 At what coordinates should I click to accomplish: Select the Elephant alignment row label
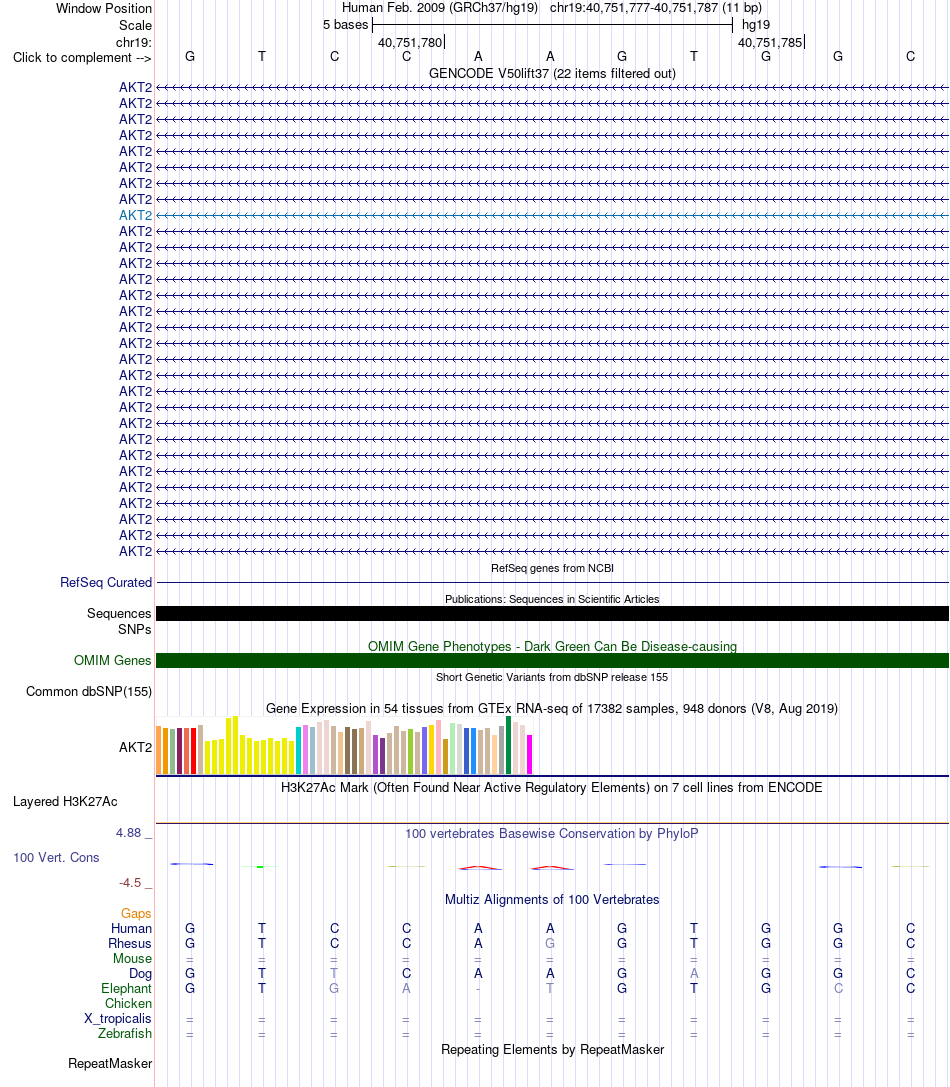[x=126, y=989]
